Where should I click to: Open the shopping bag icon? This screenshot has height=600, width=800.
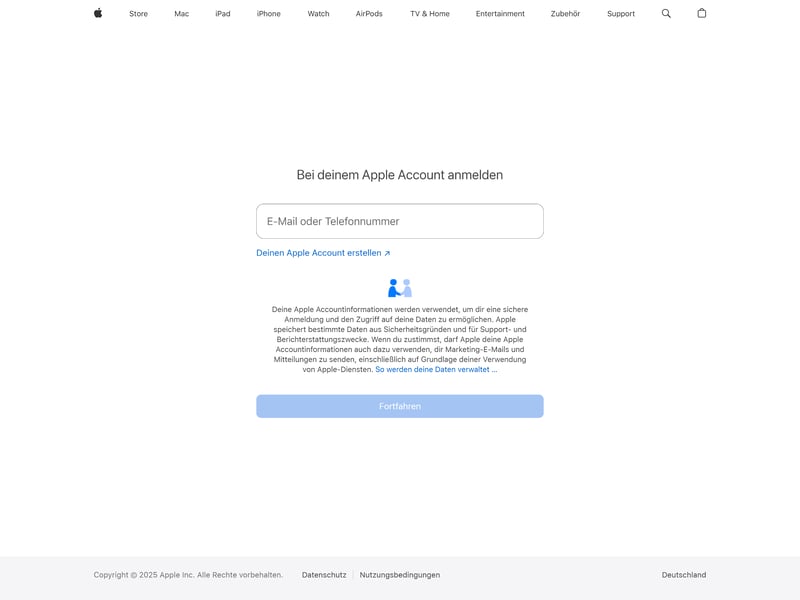[702, 13]
